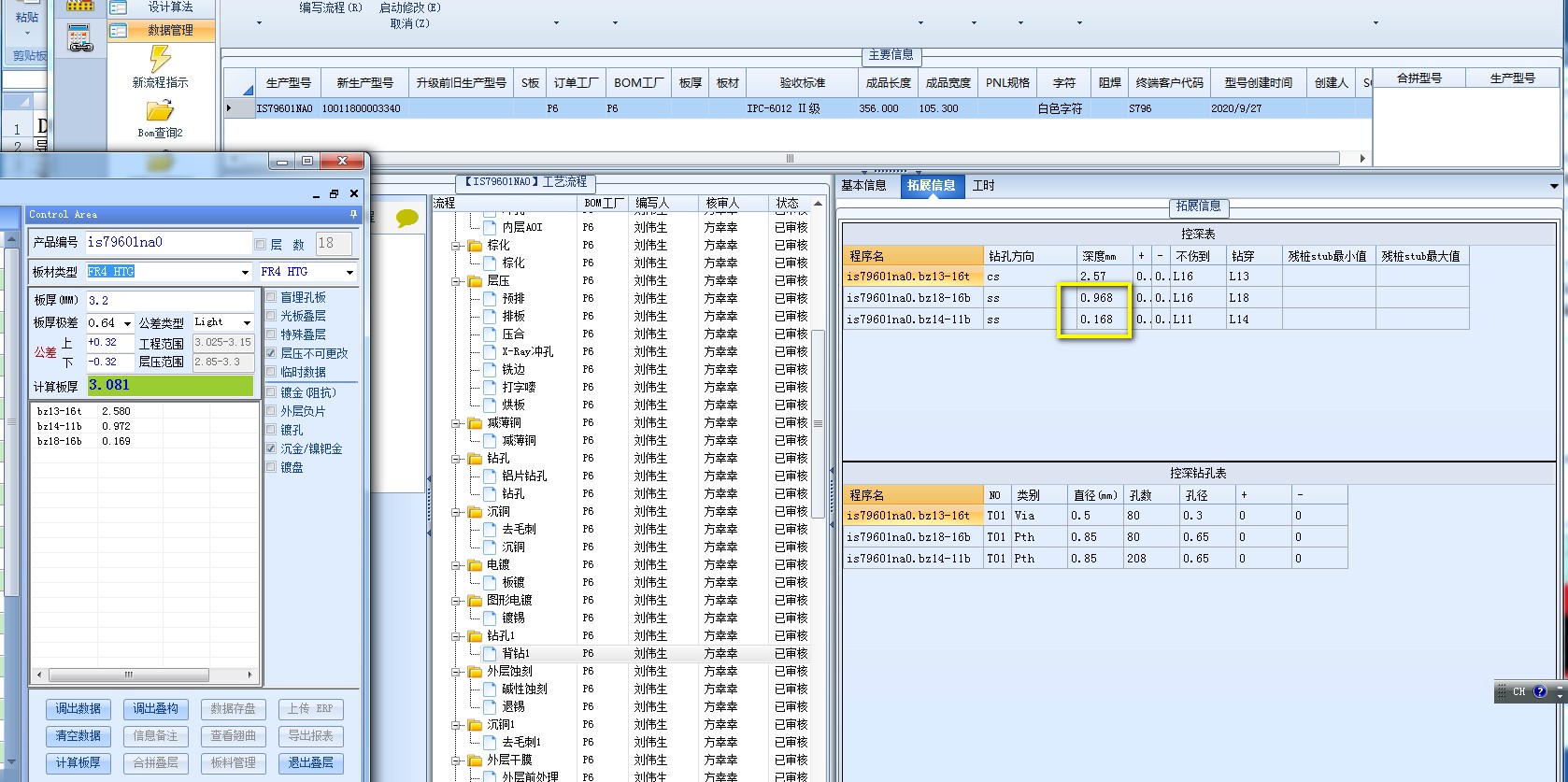The height and width of the screenshot is (782, 1568).
Task: Click the list icon beside 设计算法
Action: pyautogui.click(x=118, y=7)
